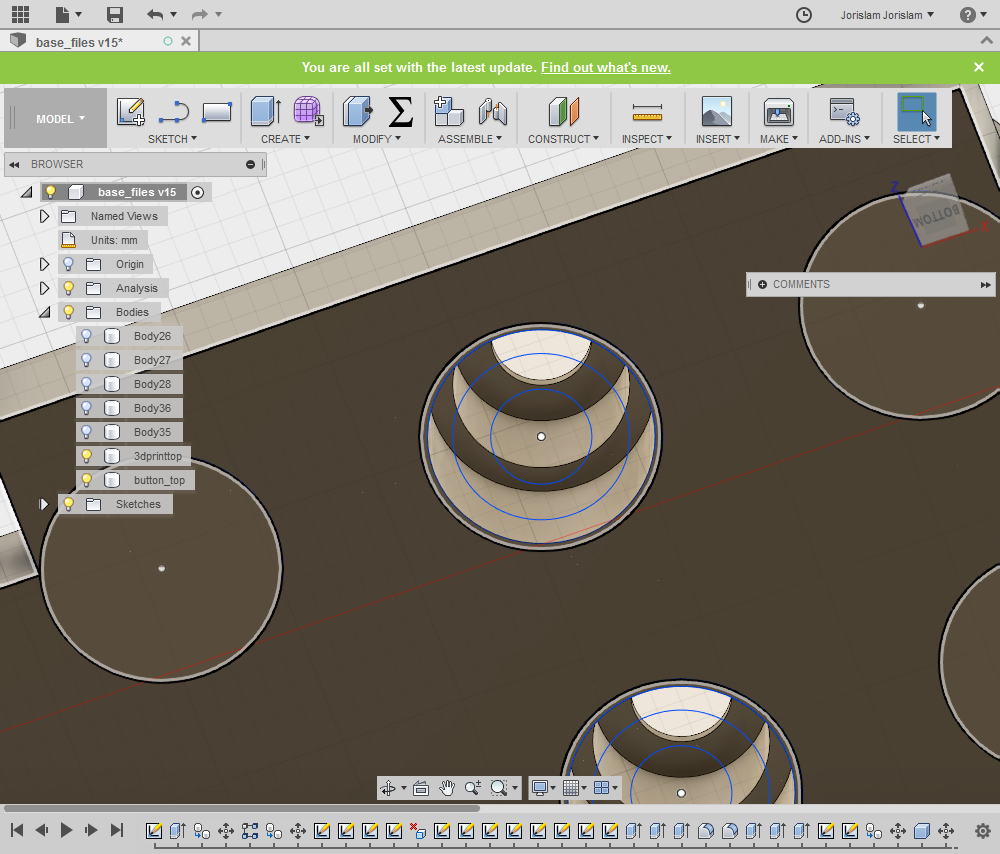
Task: Click the Scripts and Add-Ins icon
Action: coord(844,112)
